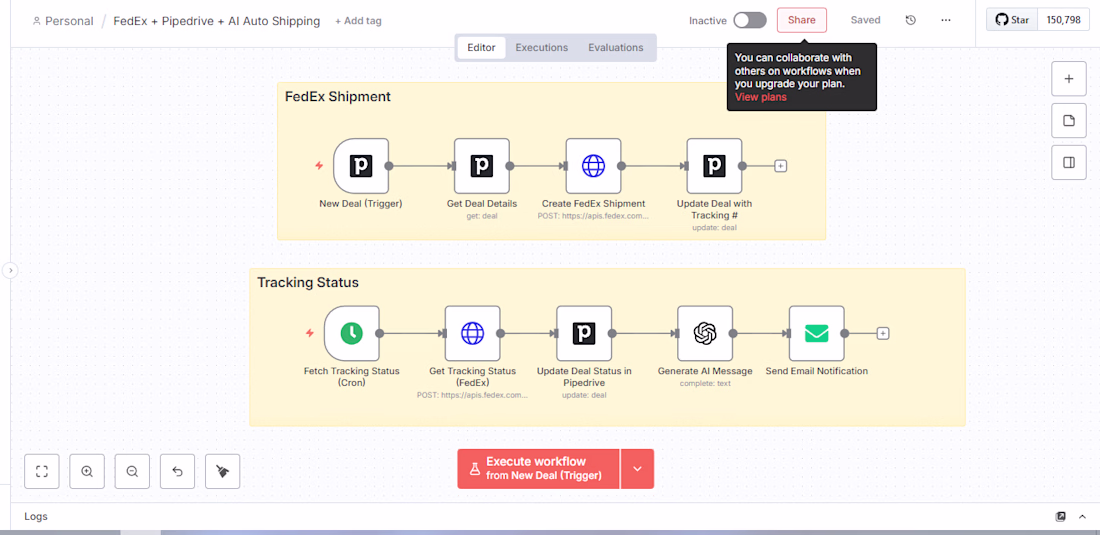Expand the collapsed left sidebar
The height and width of the screenshot is (535, 1100).
point(10,270)
